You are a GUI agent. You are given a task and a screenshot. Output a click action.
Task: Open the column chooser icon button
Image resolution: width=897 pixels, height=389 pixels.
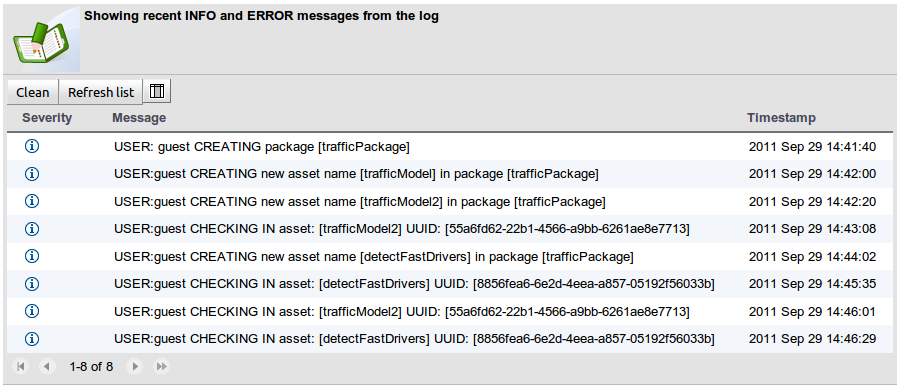157,92
